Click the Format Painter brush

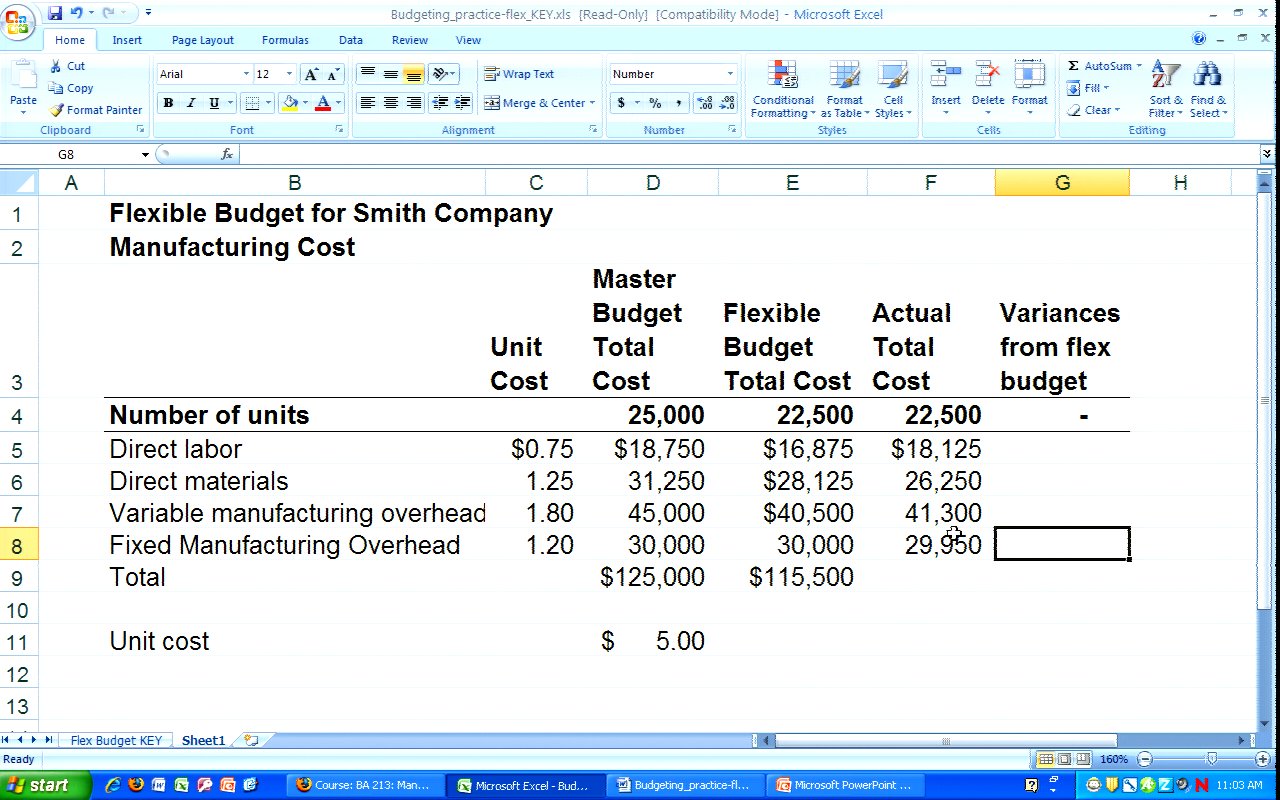(x=57, y=110)
